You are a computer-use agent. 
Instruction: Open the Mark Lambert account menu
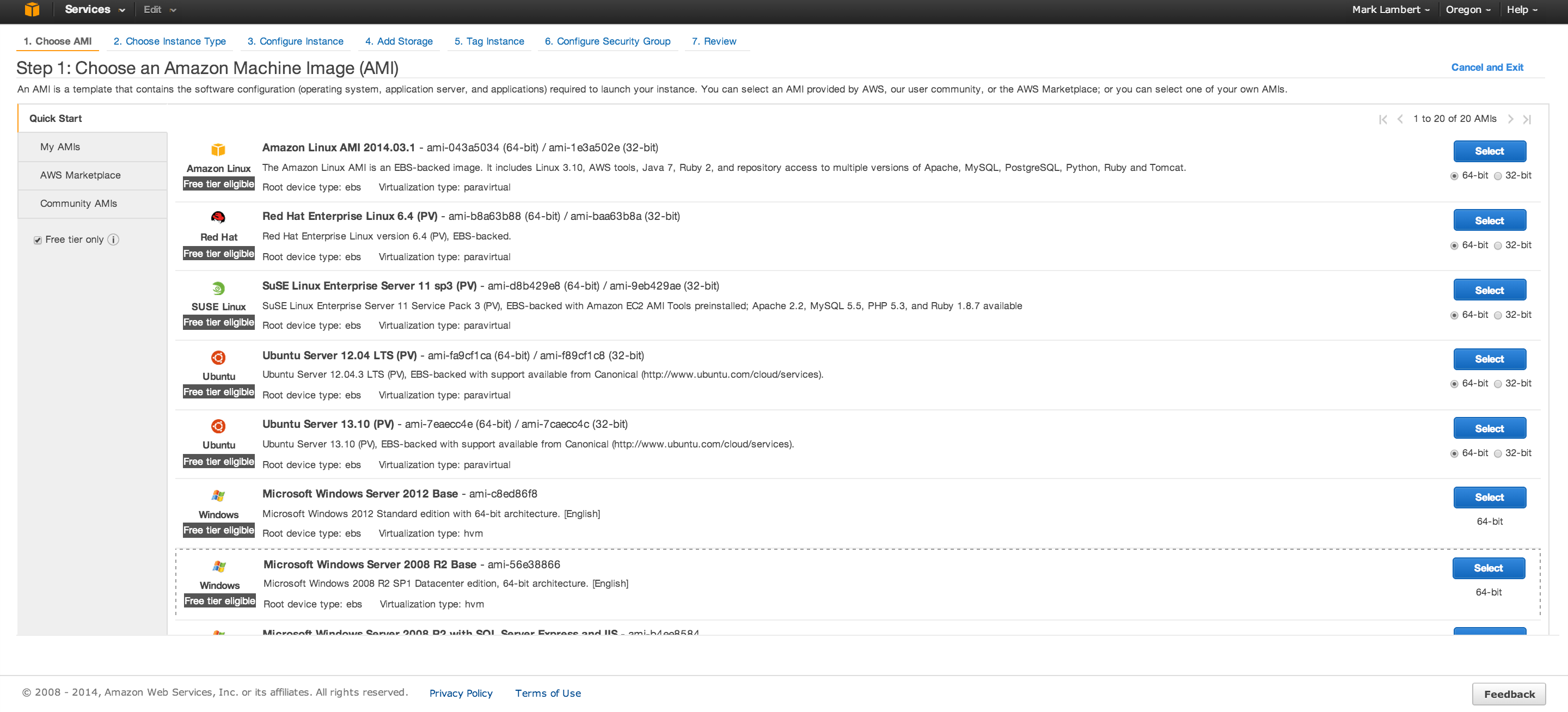point(1391,9)
